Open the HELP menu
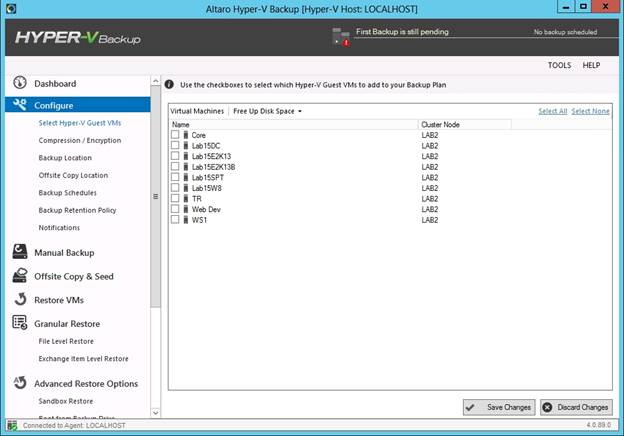Image resolution: width=624 pixels, height=436 pixels. pos(591,65)
